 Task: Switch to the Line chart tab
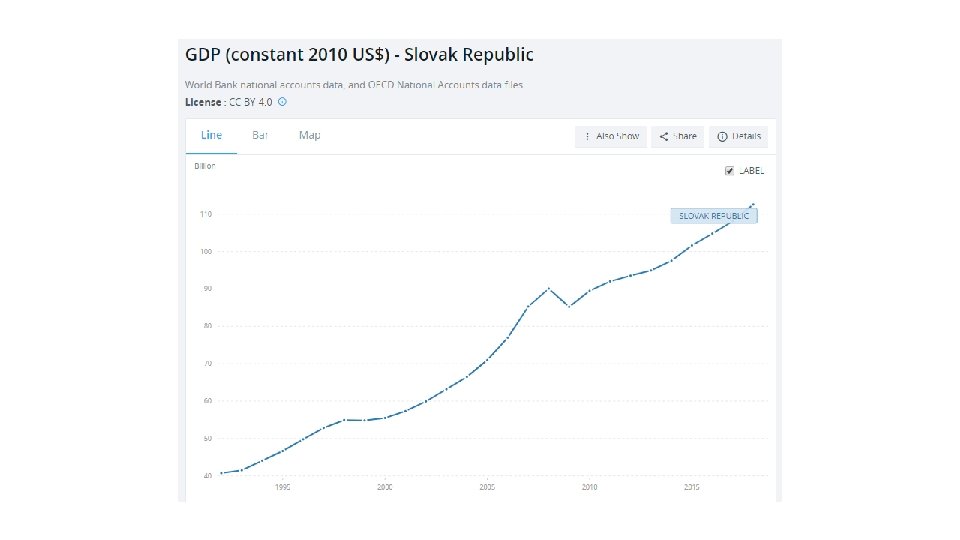[x=211, y=135]
